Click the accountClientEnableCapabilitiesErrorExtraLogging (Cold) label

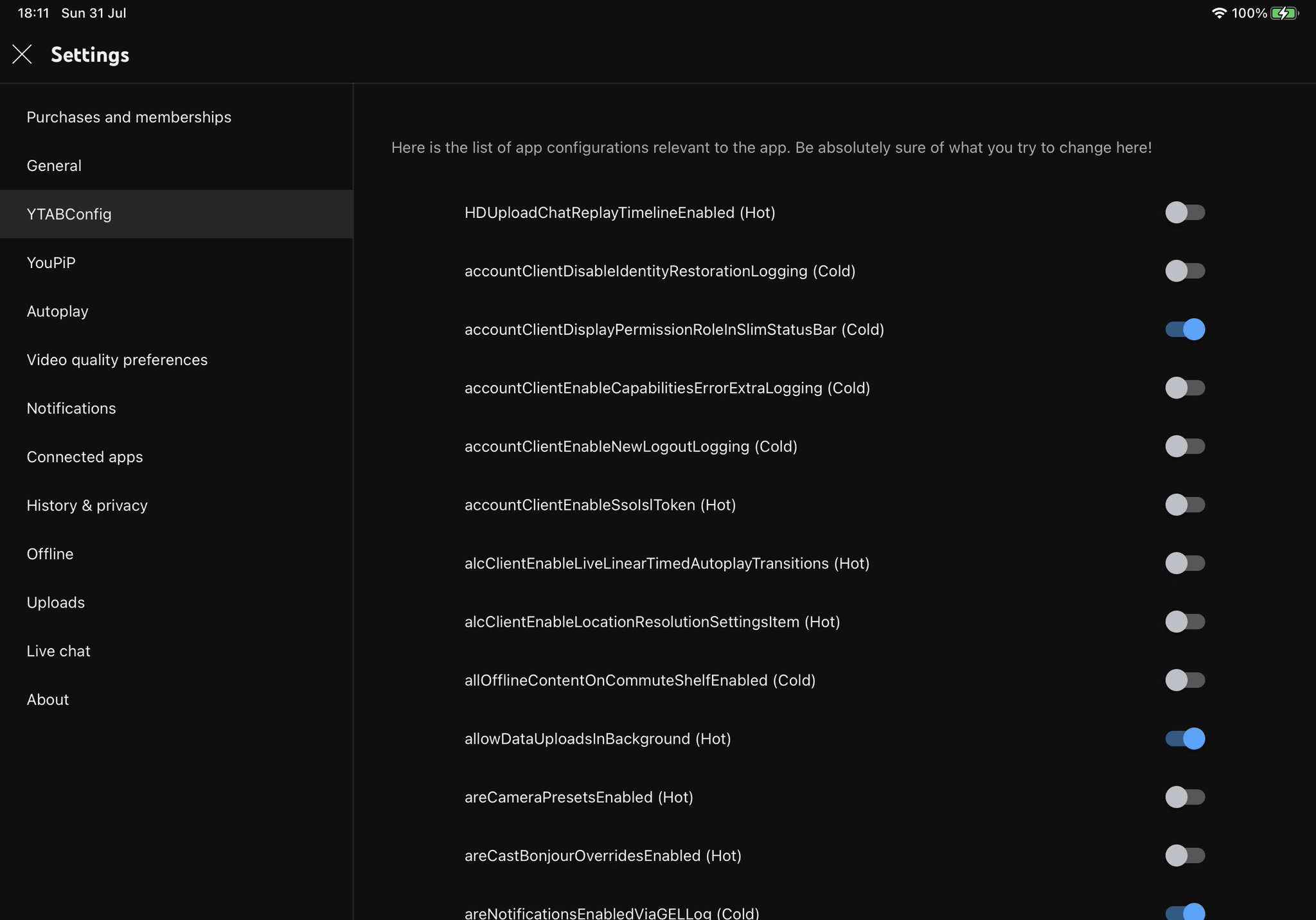667,388
